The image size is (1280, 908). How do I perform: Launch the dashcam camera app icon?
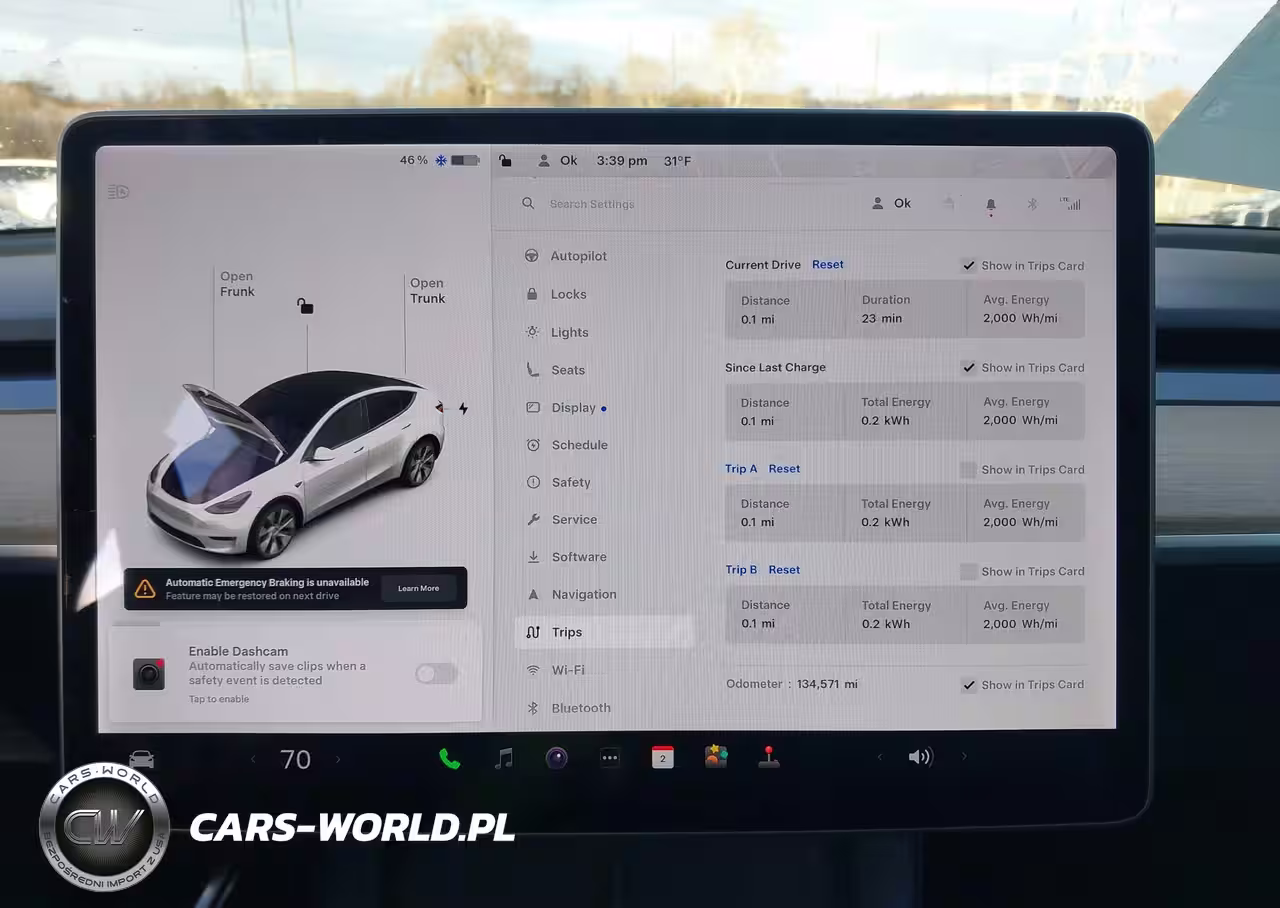click(557, 758)
